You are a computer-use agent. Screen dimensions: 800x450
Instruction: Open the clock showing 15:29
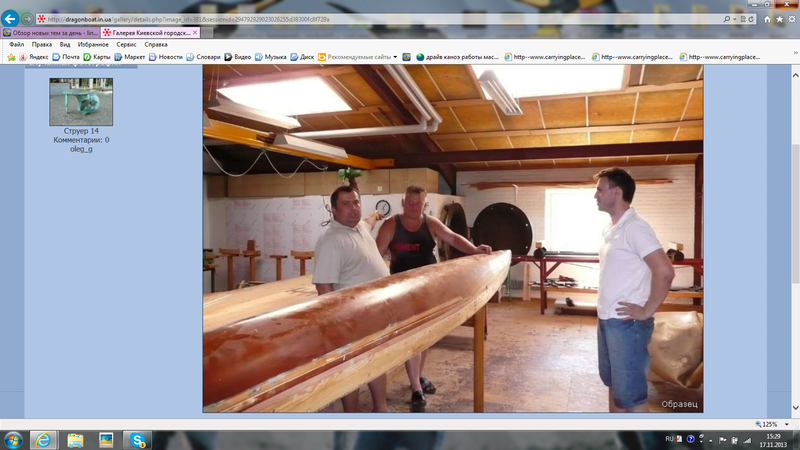pyautogui.click(x=773, y=440)
